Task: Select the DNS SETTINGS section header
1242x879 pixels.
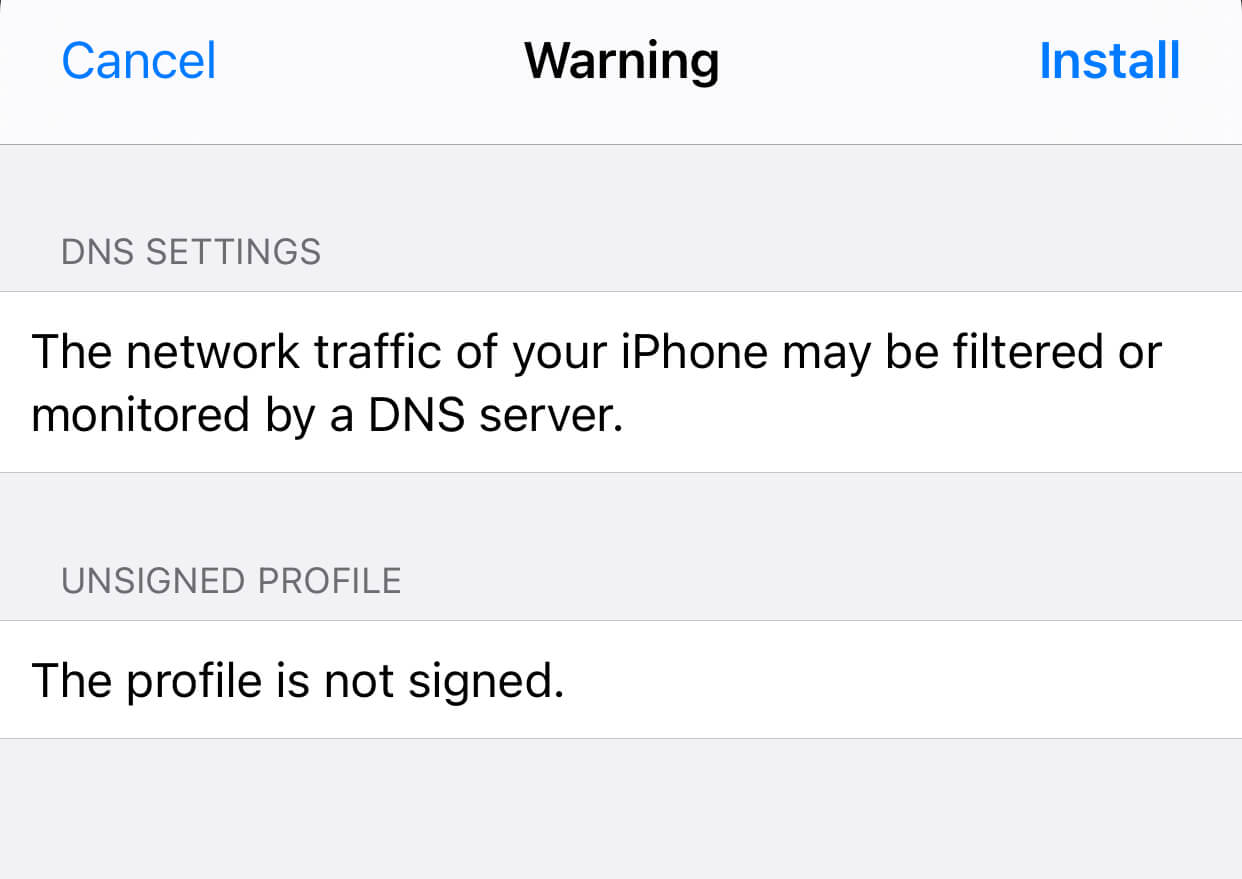Action: (x=191, y=252)
